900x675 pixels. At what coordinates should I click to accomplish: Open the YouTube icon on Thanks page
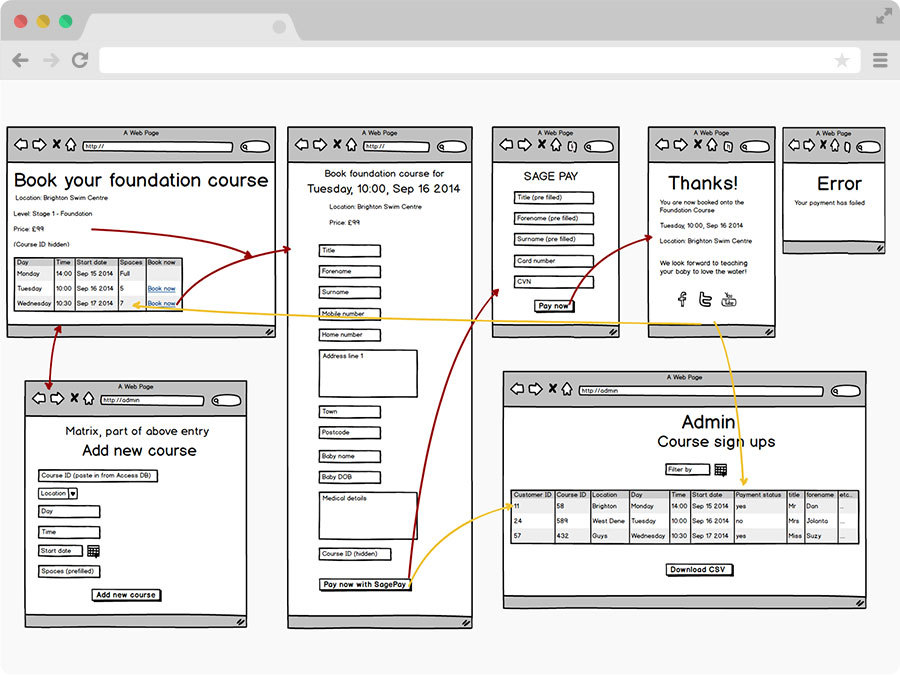(729, 299)
